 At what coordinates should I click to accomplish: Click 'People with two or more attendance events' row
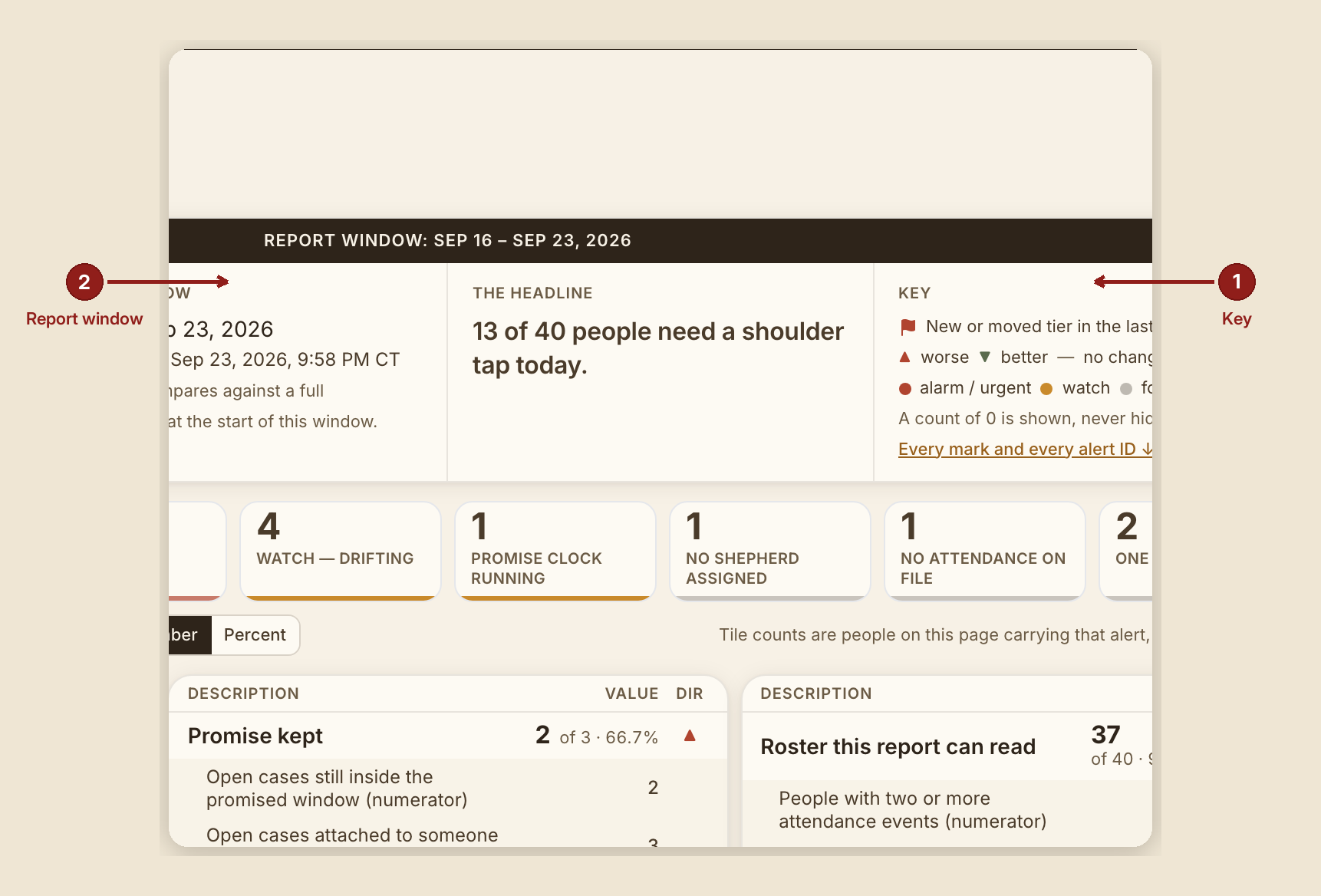(x=947, y=810)
